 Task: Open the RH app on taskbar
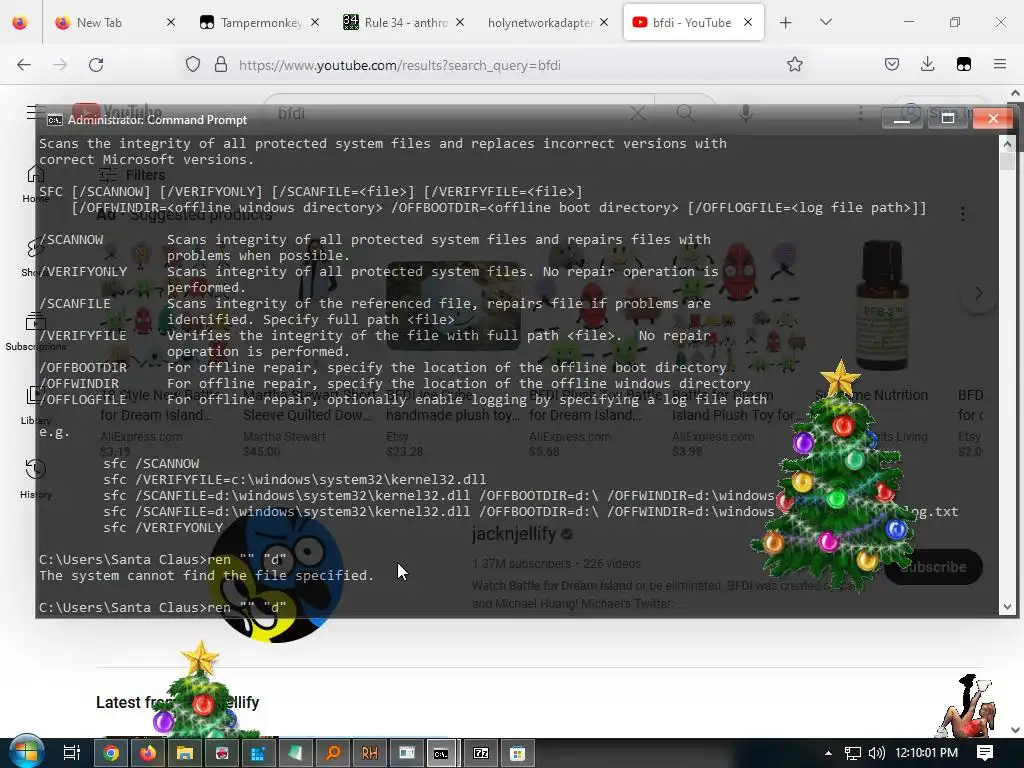[x=370, y=753]
